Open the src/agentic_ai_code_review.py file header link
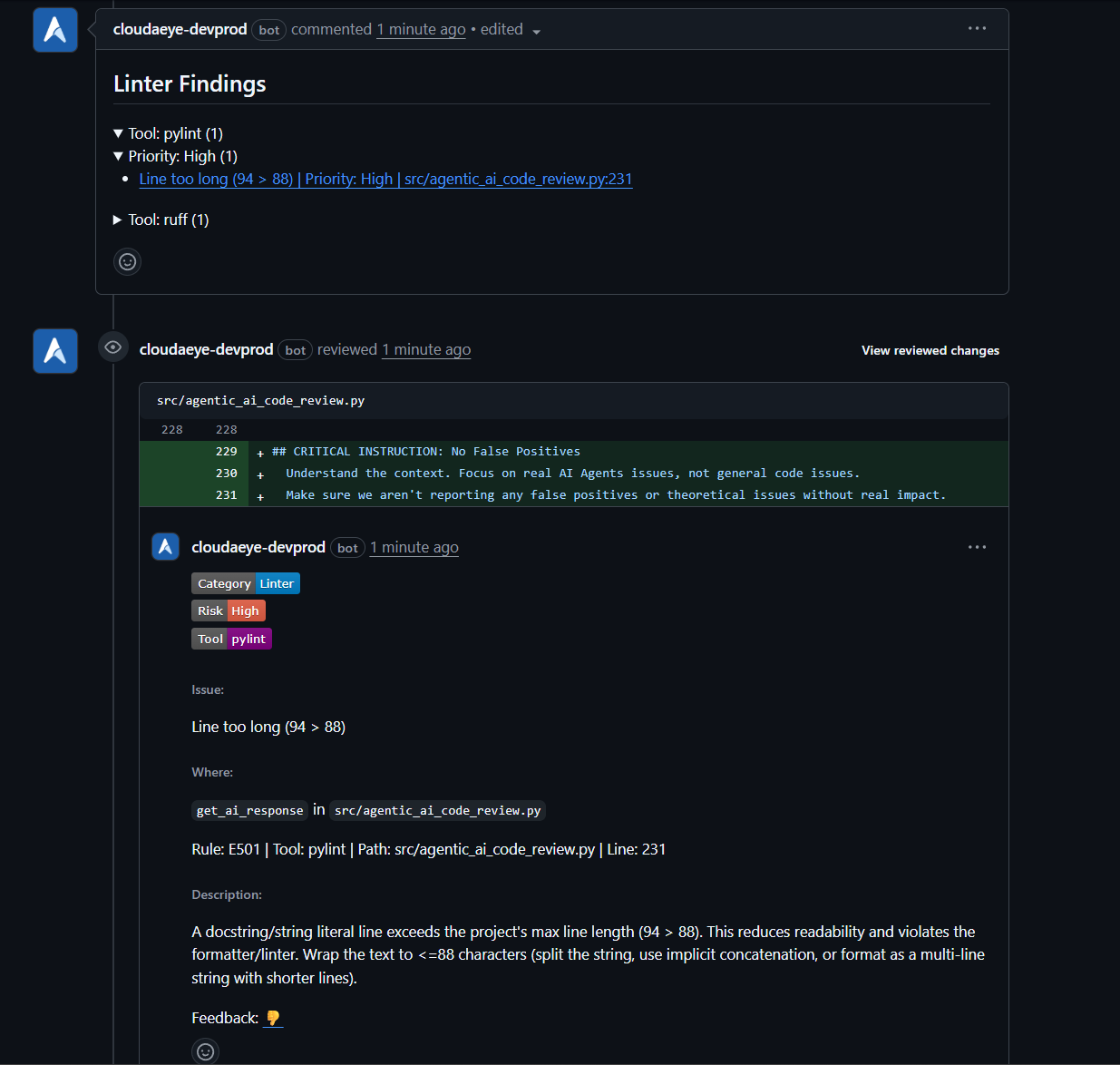The width and height of the screenshot is (1120, 1065). coord(260,400)
